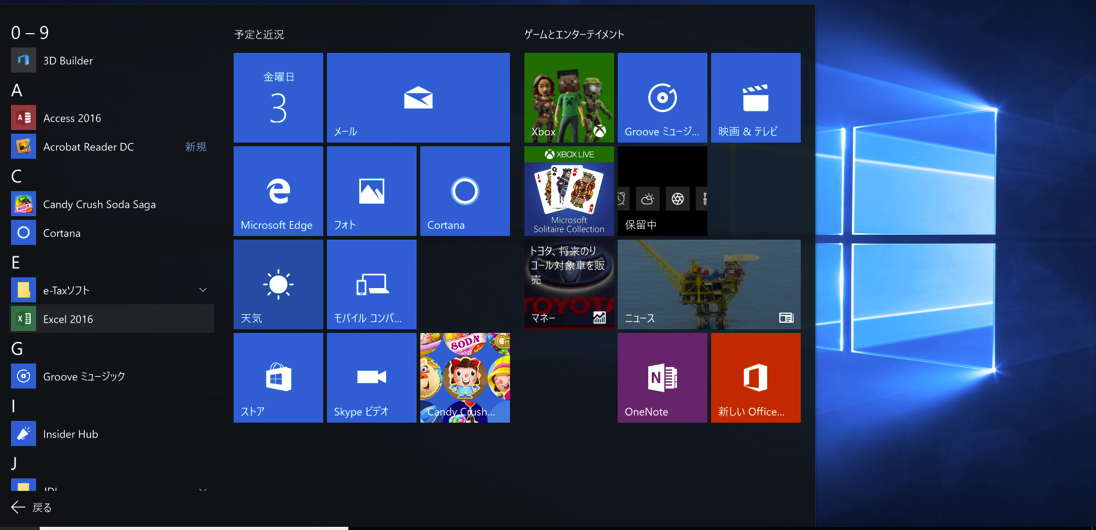Open the Xbox tile
Image resolution: width=1096 pixels, height=530 pixels.
tap(569, 98)
